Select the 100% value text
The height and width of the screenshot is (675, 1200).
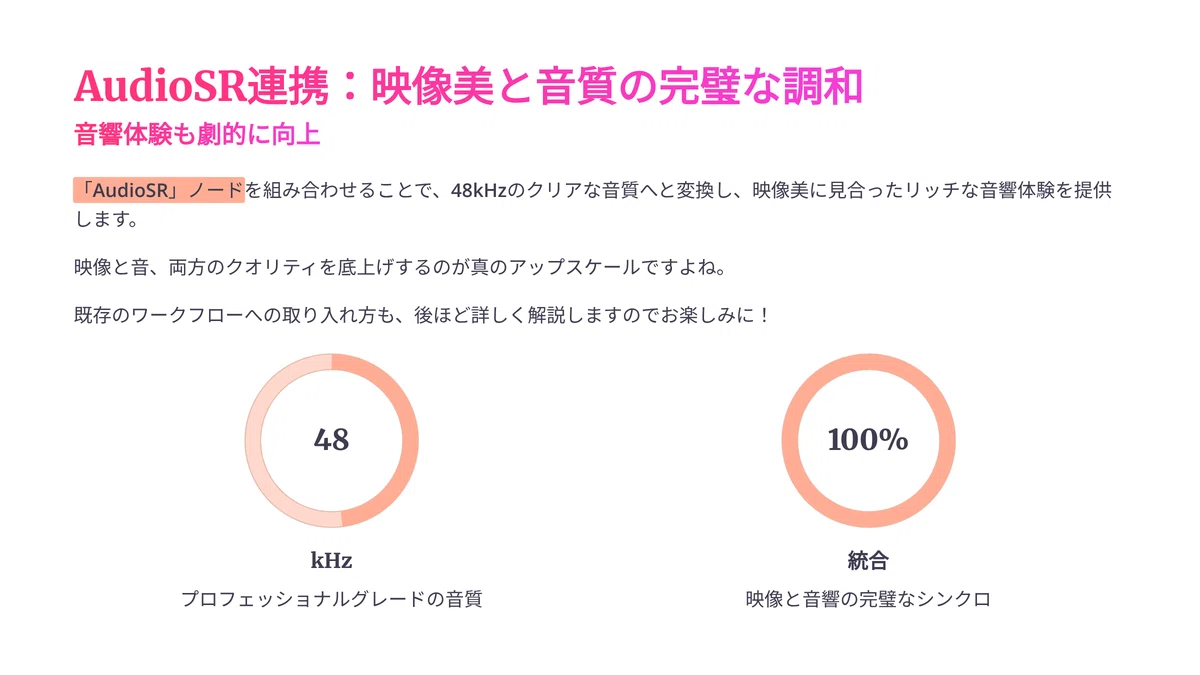click(x=868, y=439)
